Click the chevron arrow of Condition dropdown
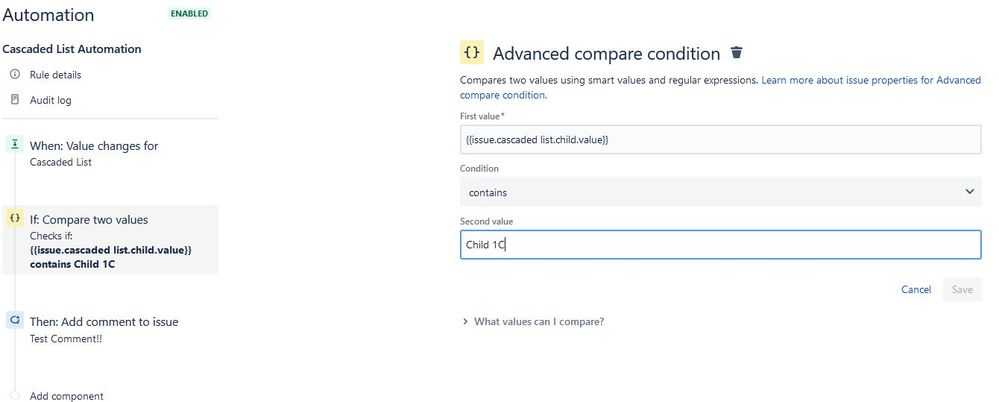This screenshot has height=402, width=999. 969,192
